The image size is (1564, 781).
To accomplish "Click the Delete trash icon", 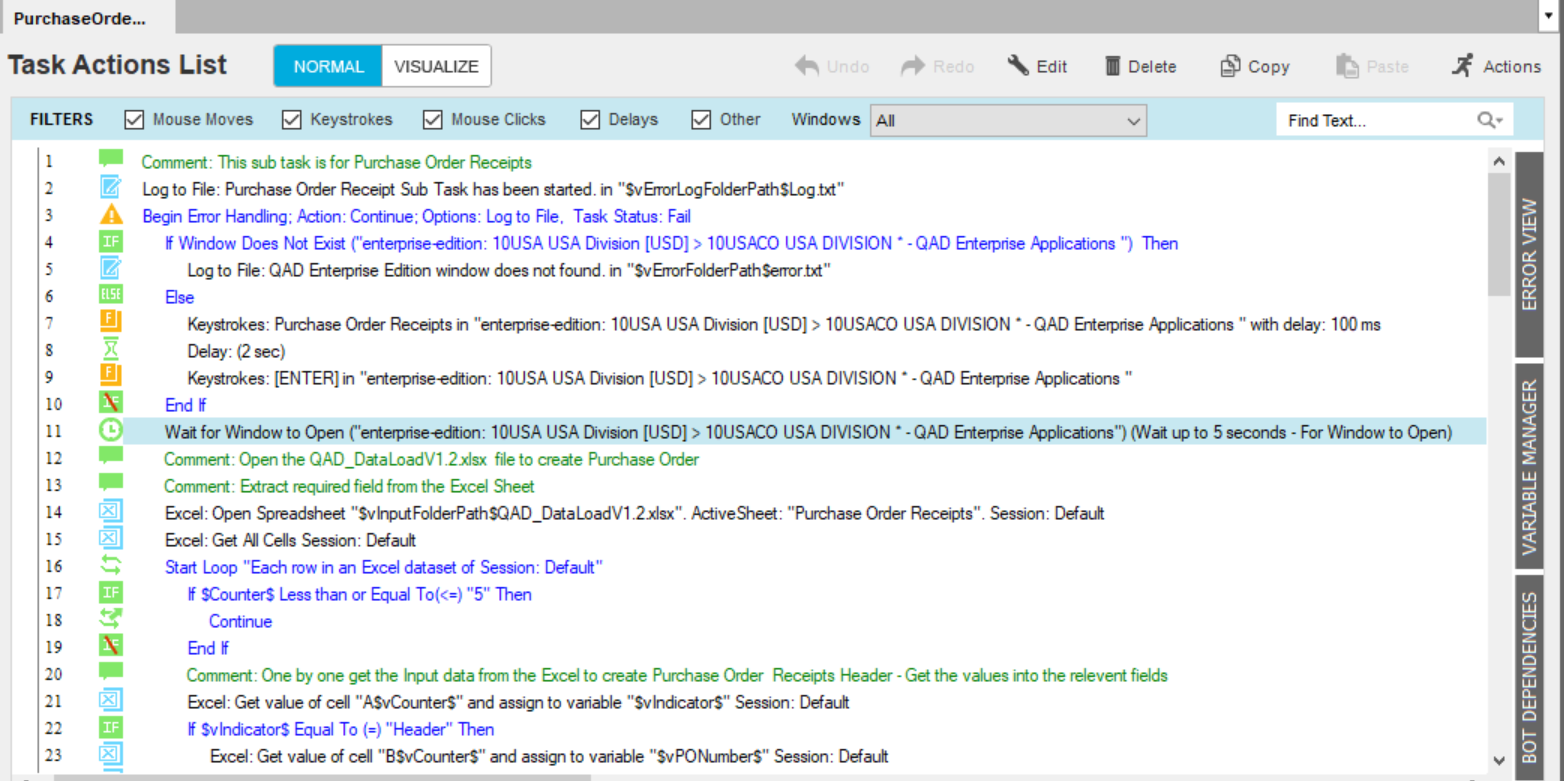I will point(1113,66).
